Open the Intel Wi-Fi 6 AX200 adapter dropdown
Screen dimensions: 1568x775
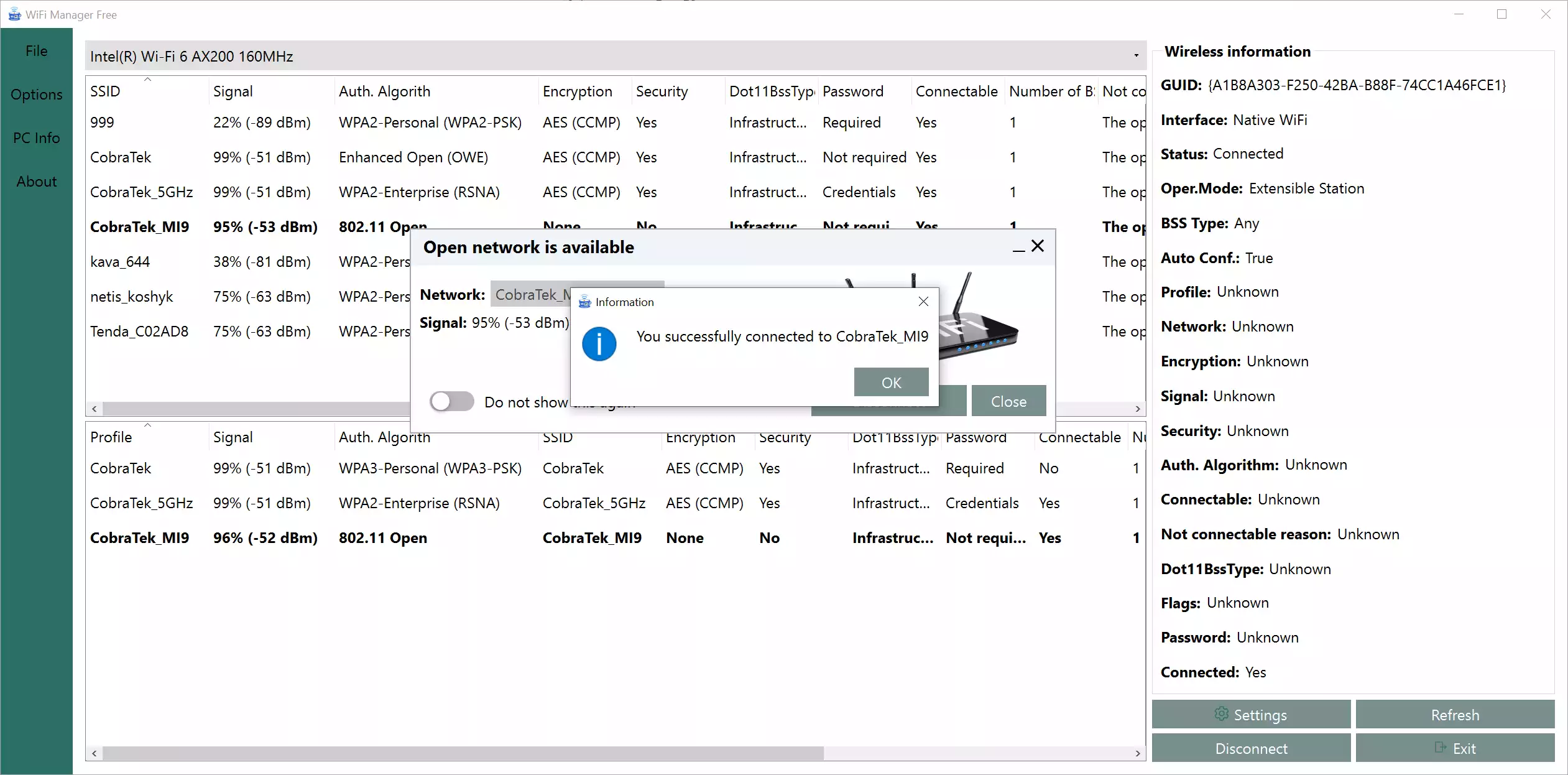tap(616, 56)
